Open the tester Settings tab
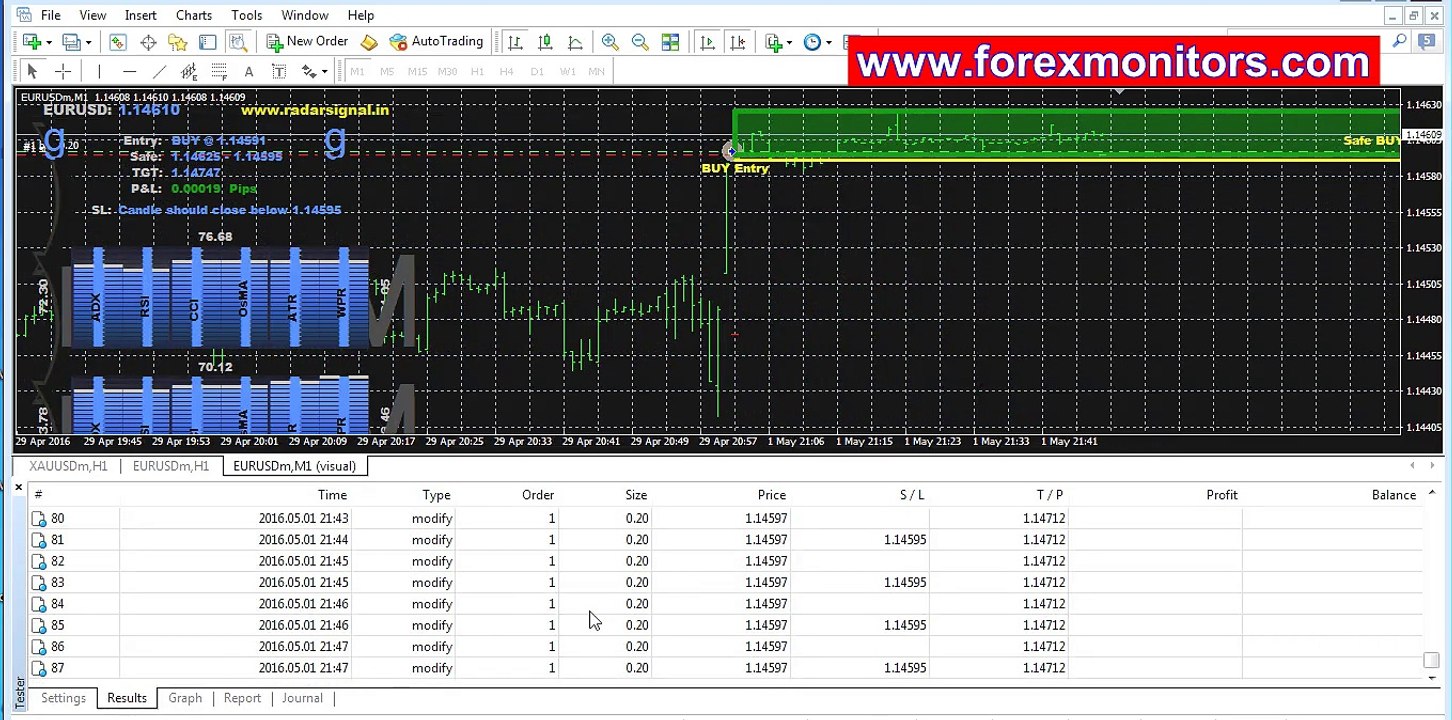Image resolution: width=1452 pixels, height=720 pixels. pyautogui.click(x=63, y=698)
